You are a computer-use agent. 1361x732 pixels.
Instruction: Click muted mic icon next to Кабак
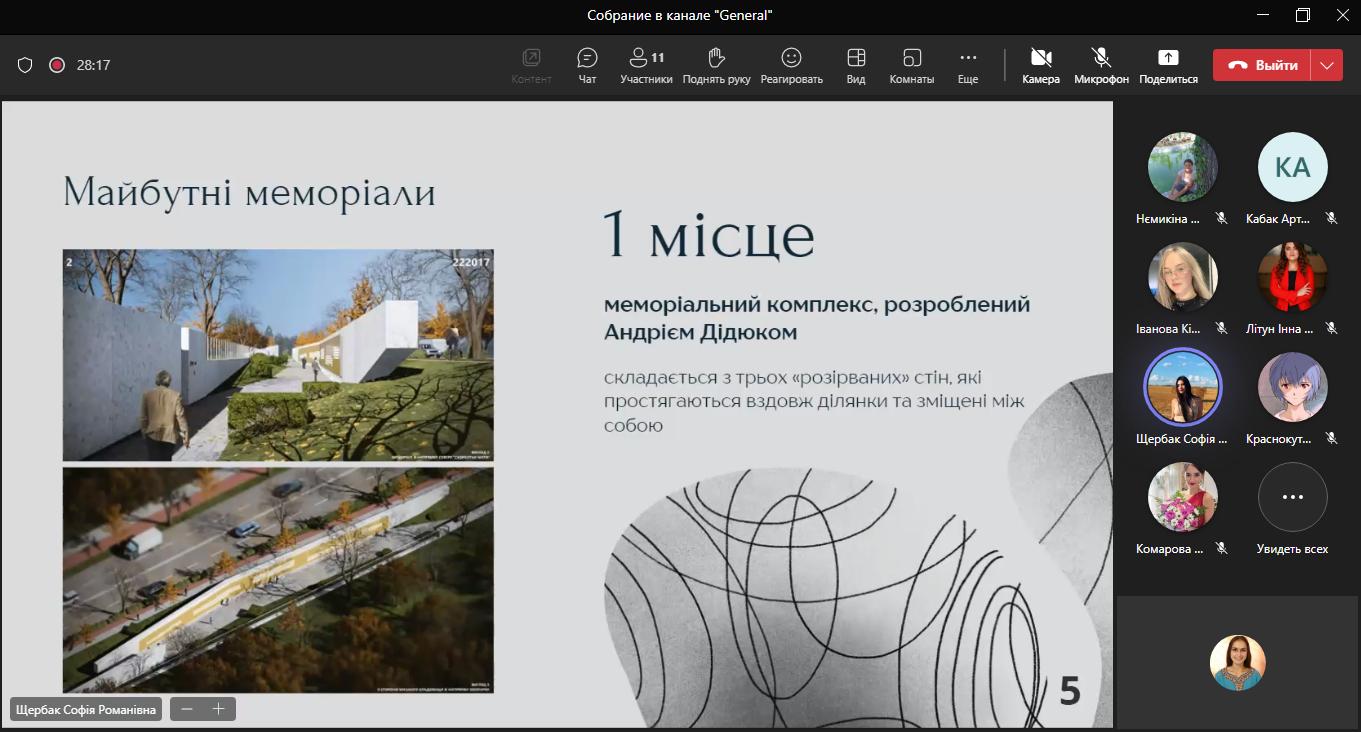tap(1331, 218)
